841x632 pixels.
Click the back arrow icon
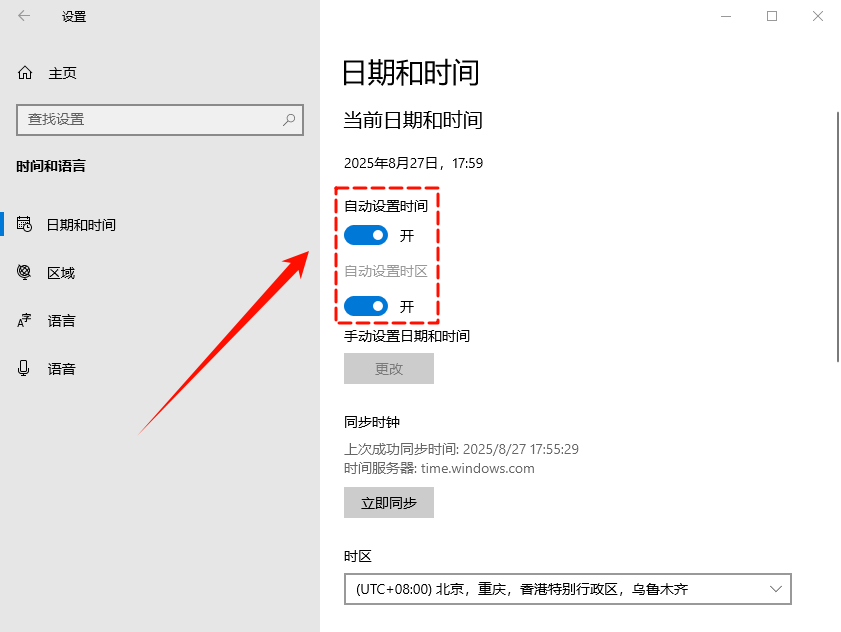point(24,16)
